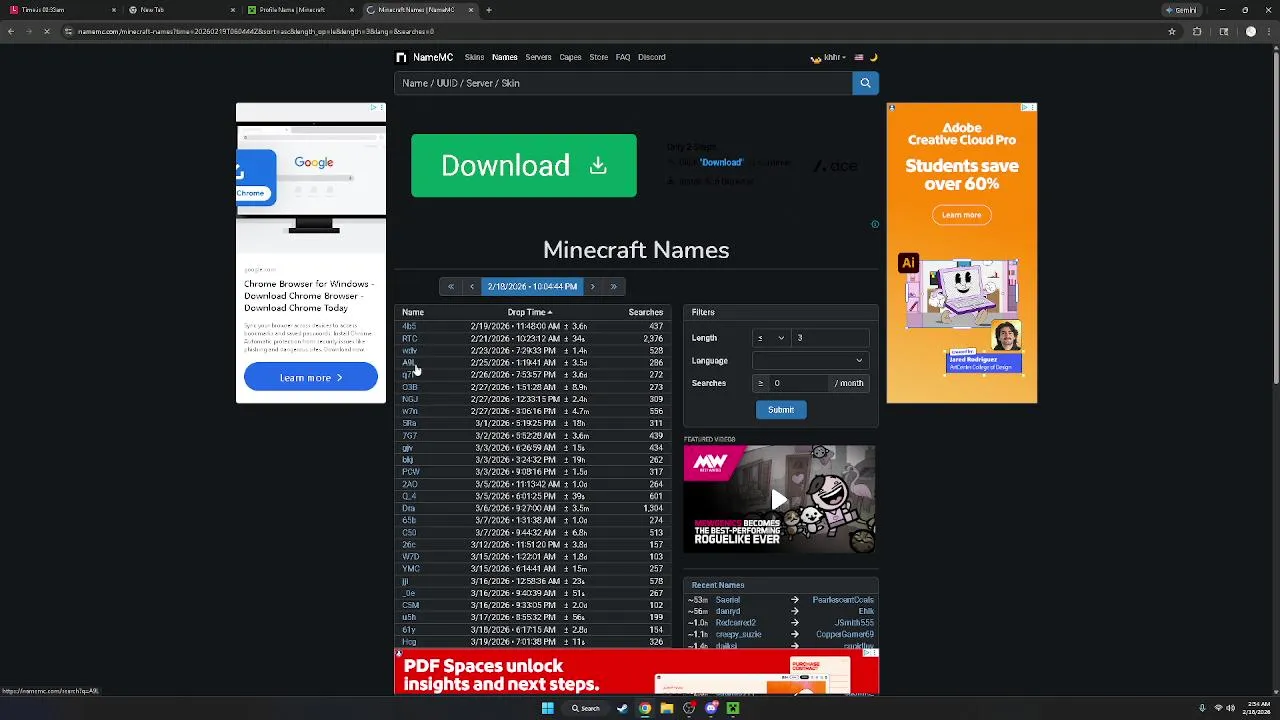The height and width of the screenshot is (720, 1280).
Task: Open name RTC in list
Action: tap(409, 339)
